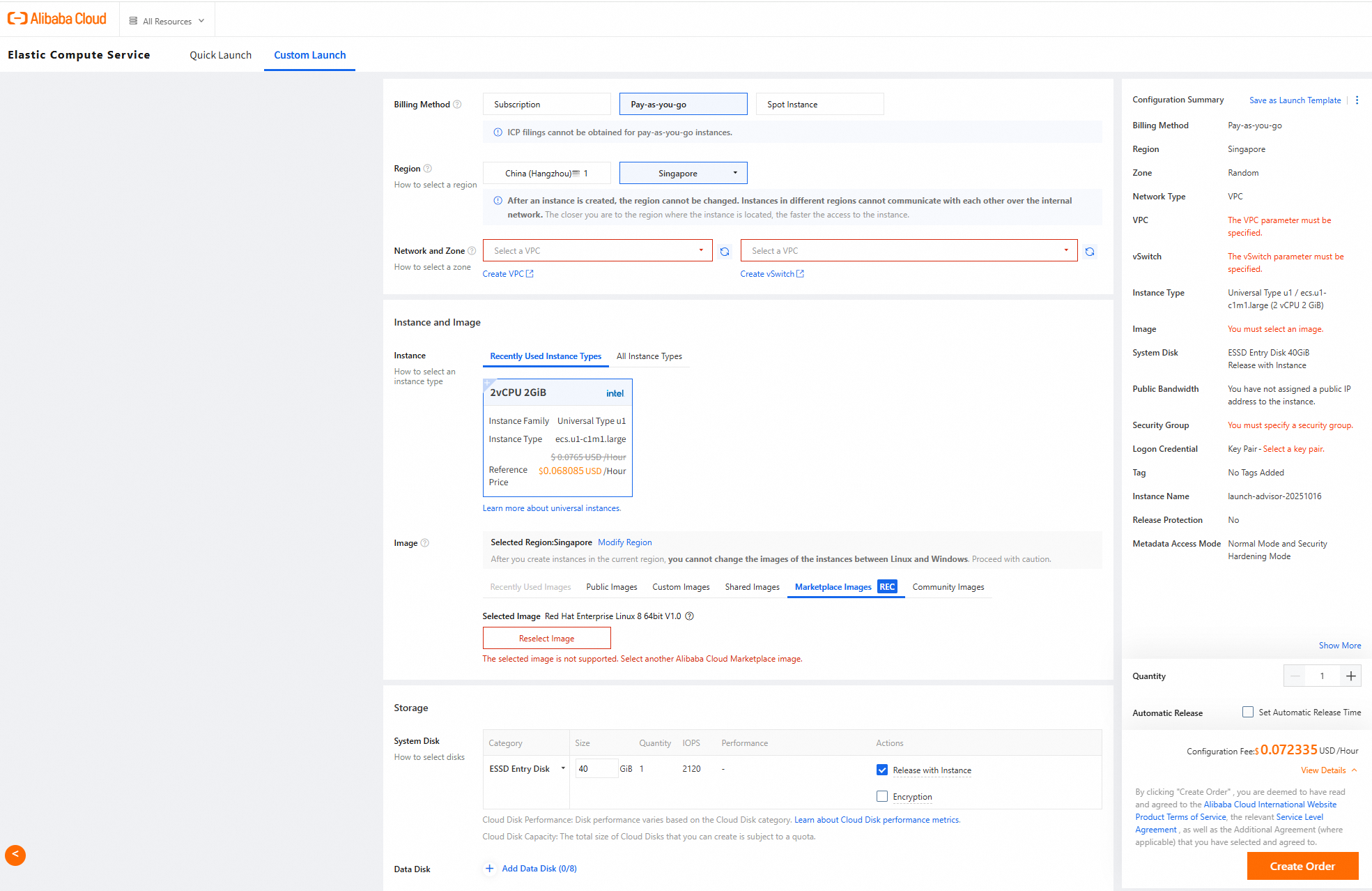Check Set Automatic Release Time

point(1248,712)
